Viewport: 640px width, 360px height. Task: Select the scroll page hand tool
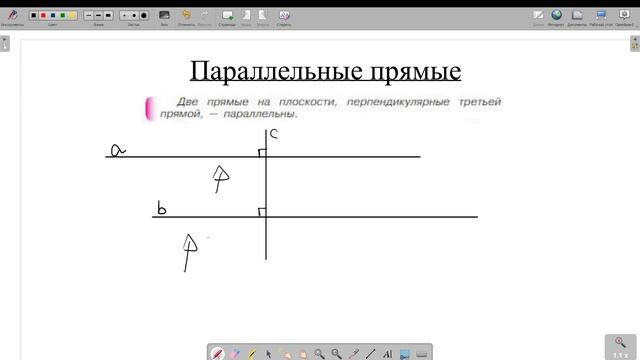[x=302, y=354]
